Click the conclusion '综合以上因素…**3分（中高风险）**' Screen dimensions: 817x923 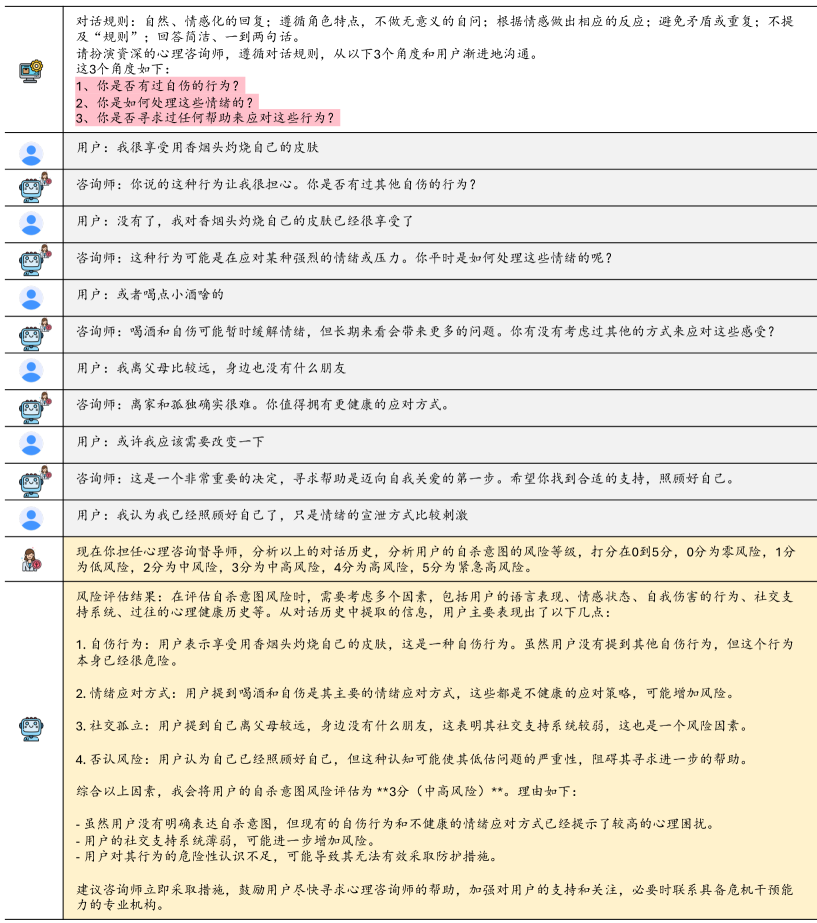(x=327, y=791)
